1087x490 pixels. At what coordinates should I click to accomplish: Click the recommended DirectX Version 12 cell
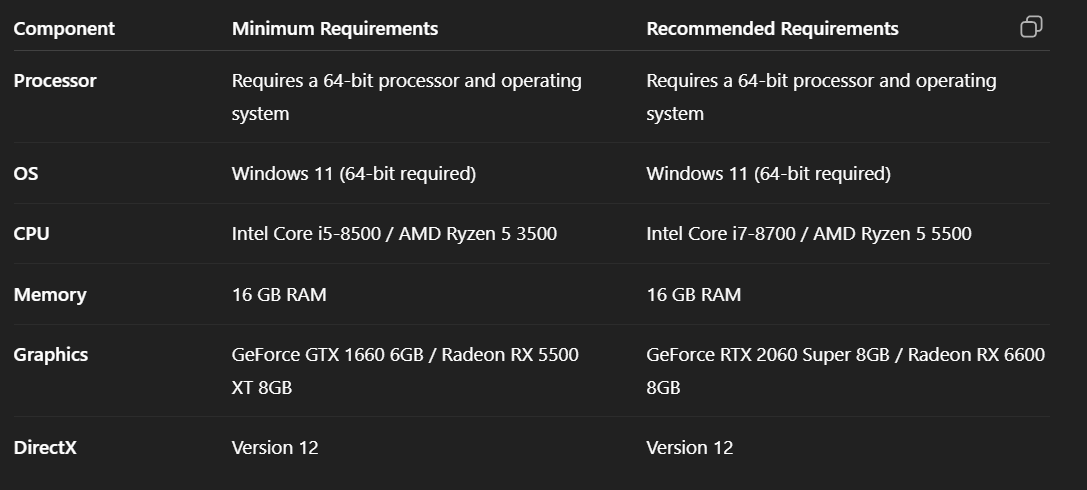[689, 448]
